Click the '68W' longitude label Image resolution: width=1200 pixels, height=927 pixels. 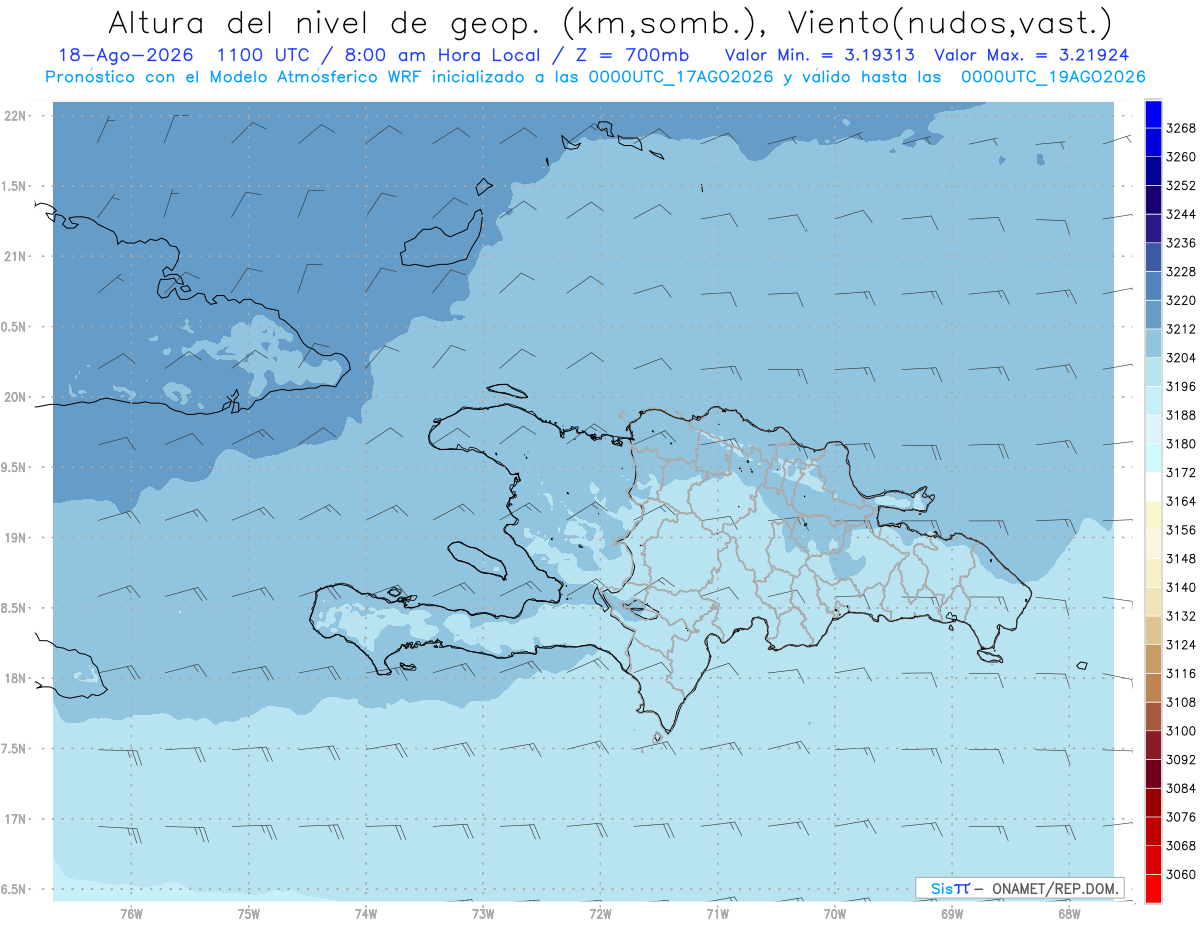pos(1069,914)
